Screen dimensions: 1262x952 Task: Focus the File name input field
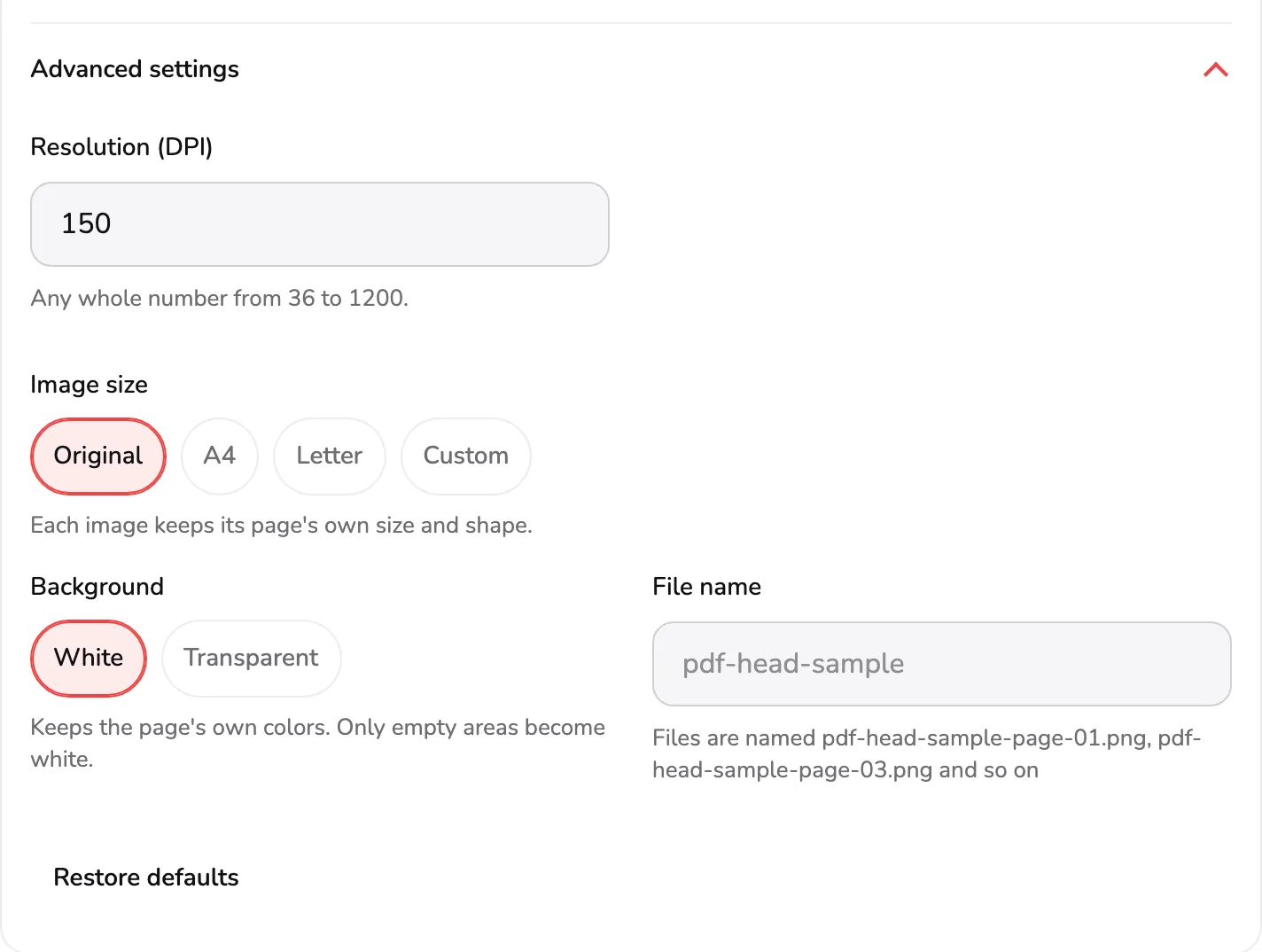[942, 664]
